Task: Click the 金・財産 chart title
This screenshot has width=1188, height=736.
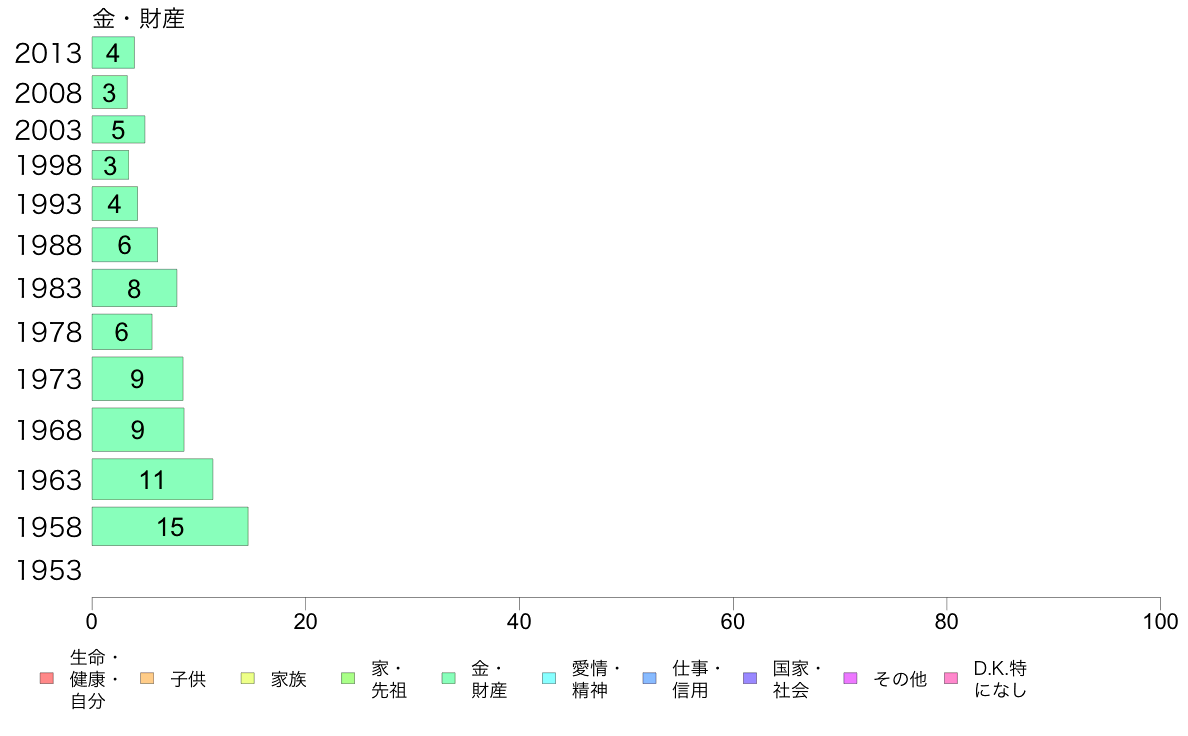Action: (x=138, y=19)
